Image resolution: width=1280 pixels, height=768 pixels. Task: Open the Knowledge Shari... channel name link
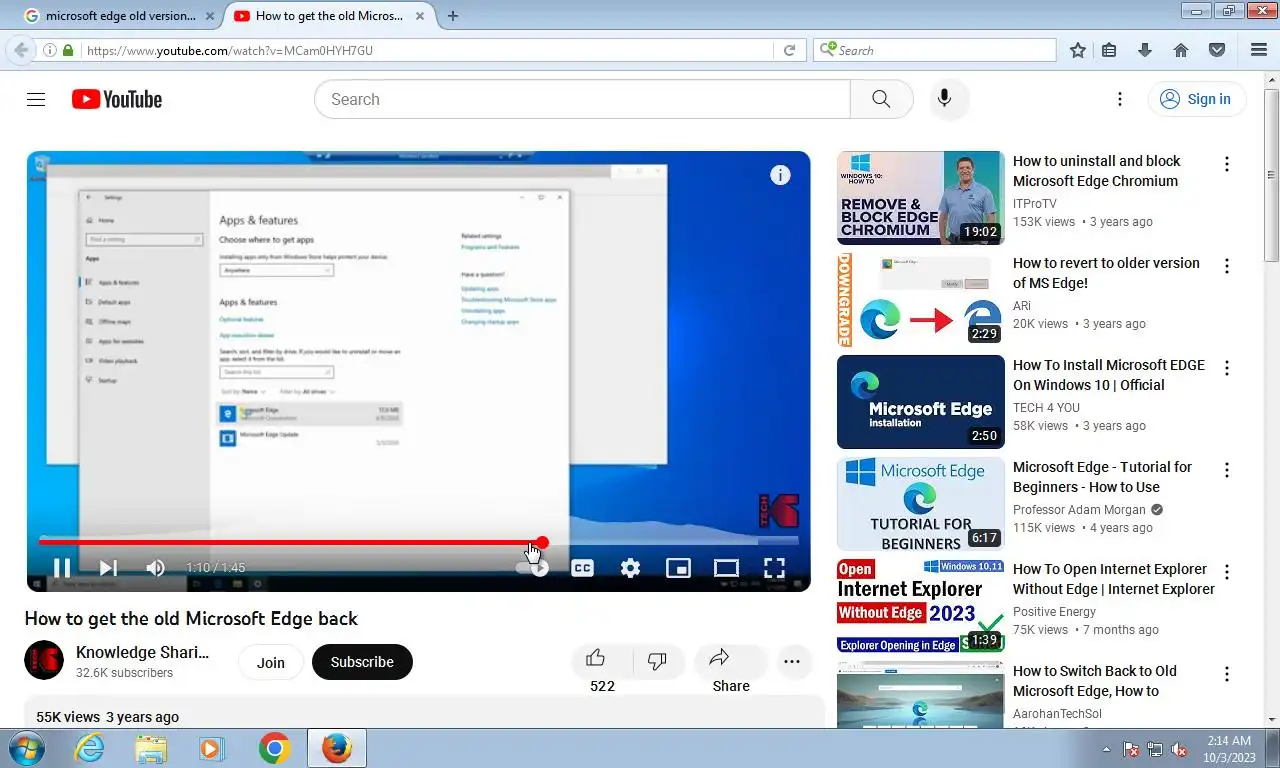point(142,652)
